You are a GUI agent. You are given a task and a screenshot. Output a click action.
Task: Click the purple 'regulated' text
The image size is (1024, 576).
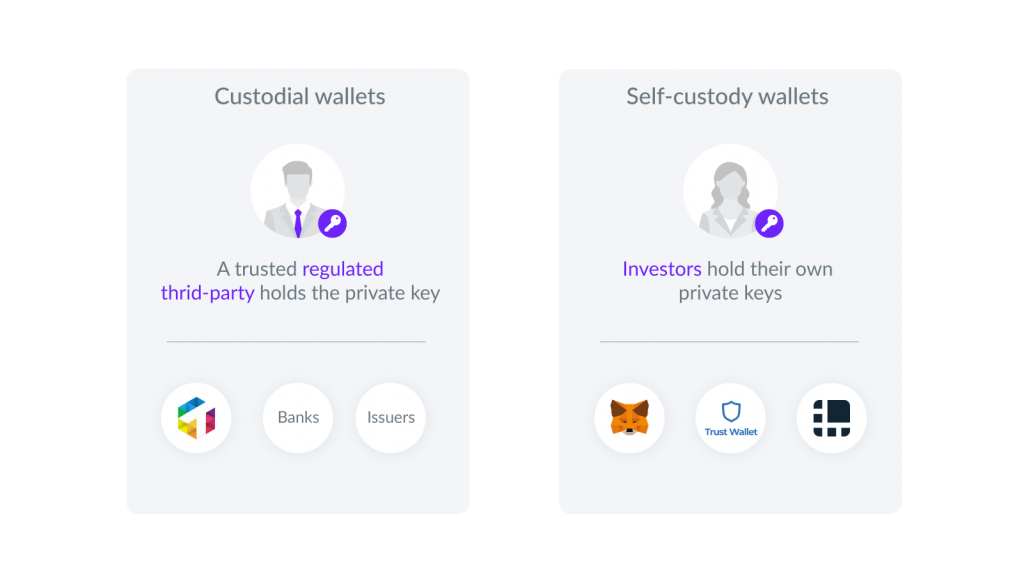[x=343, y=269]
